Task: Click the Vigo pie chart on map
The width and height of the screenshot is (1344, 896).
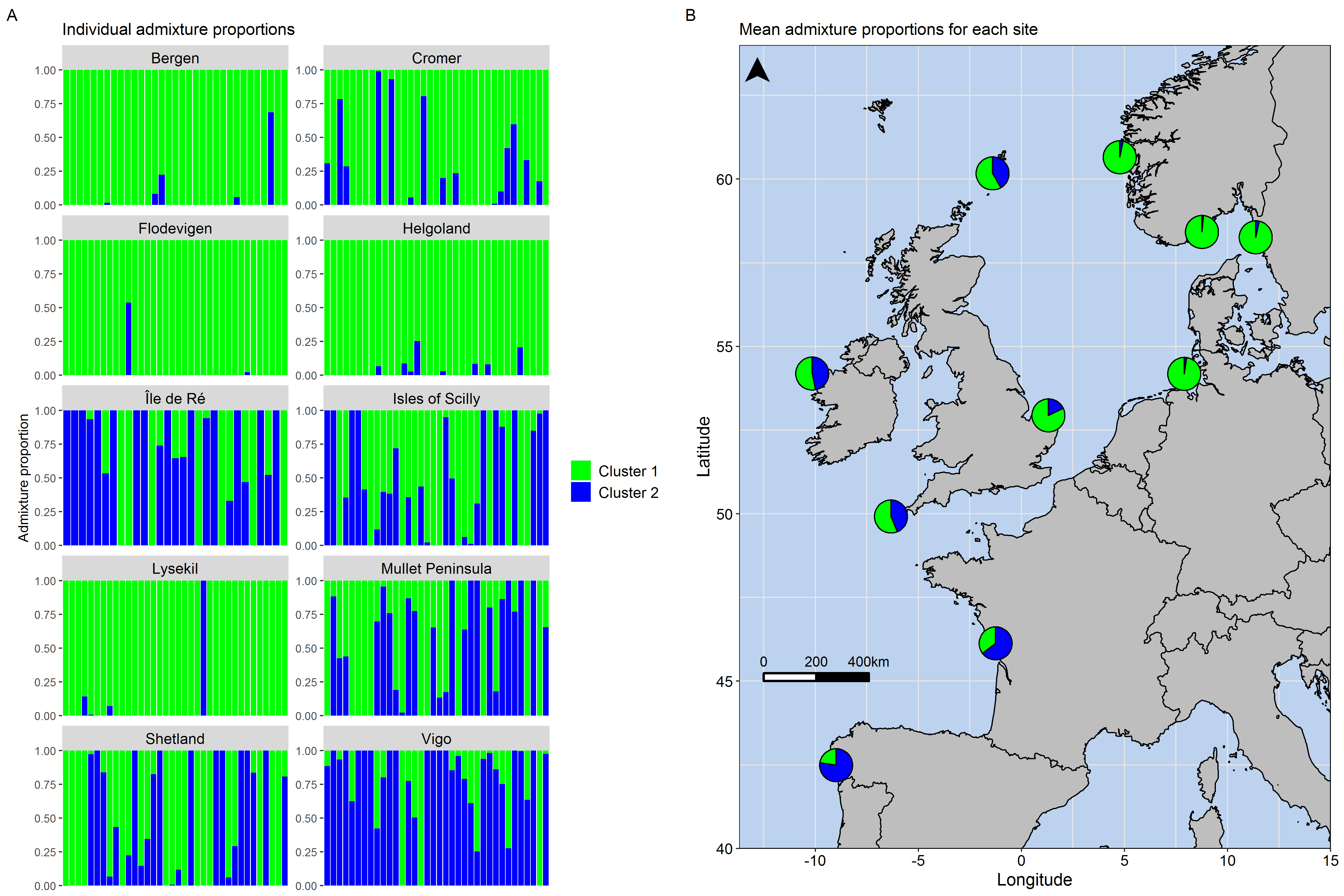Action: click(836, 765)
